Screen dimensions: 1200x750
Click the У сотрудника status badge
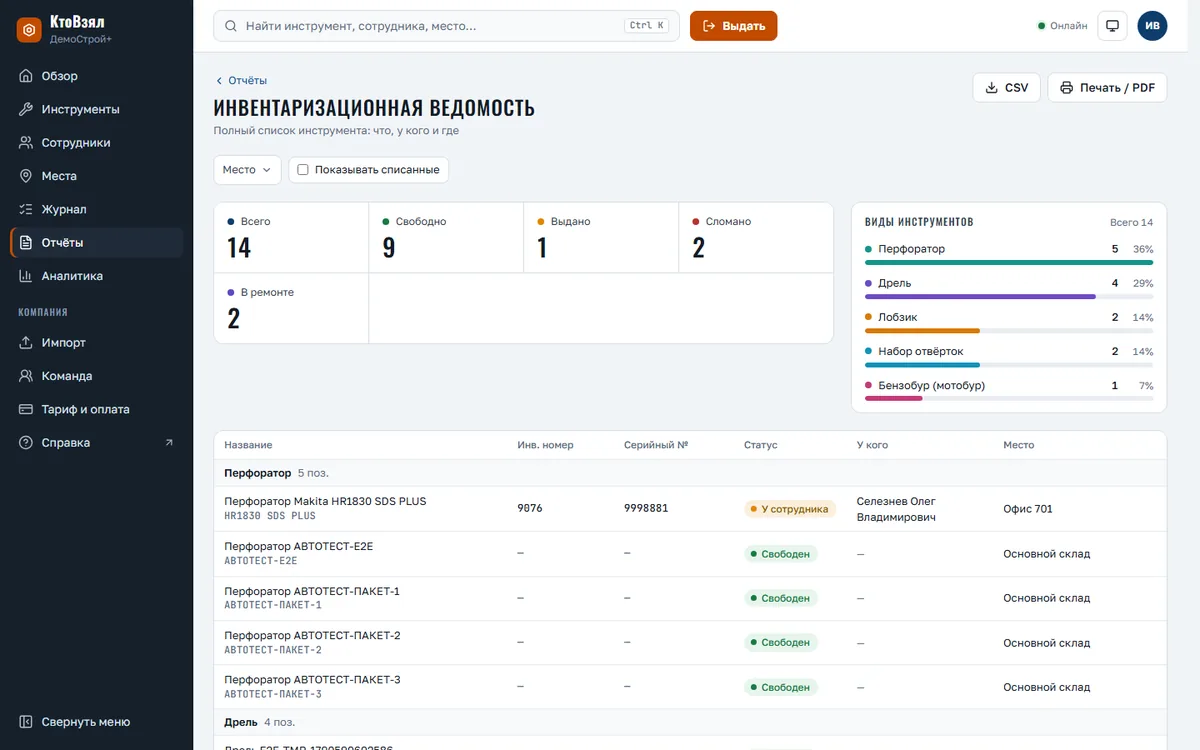coord(789,509)
